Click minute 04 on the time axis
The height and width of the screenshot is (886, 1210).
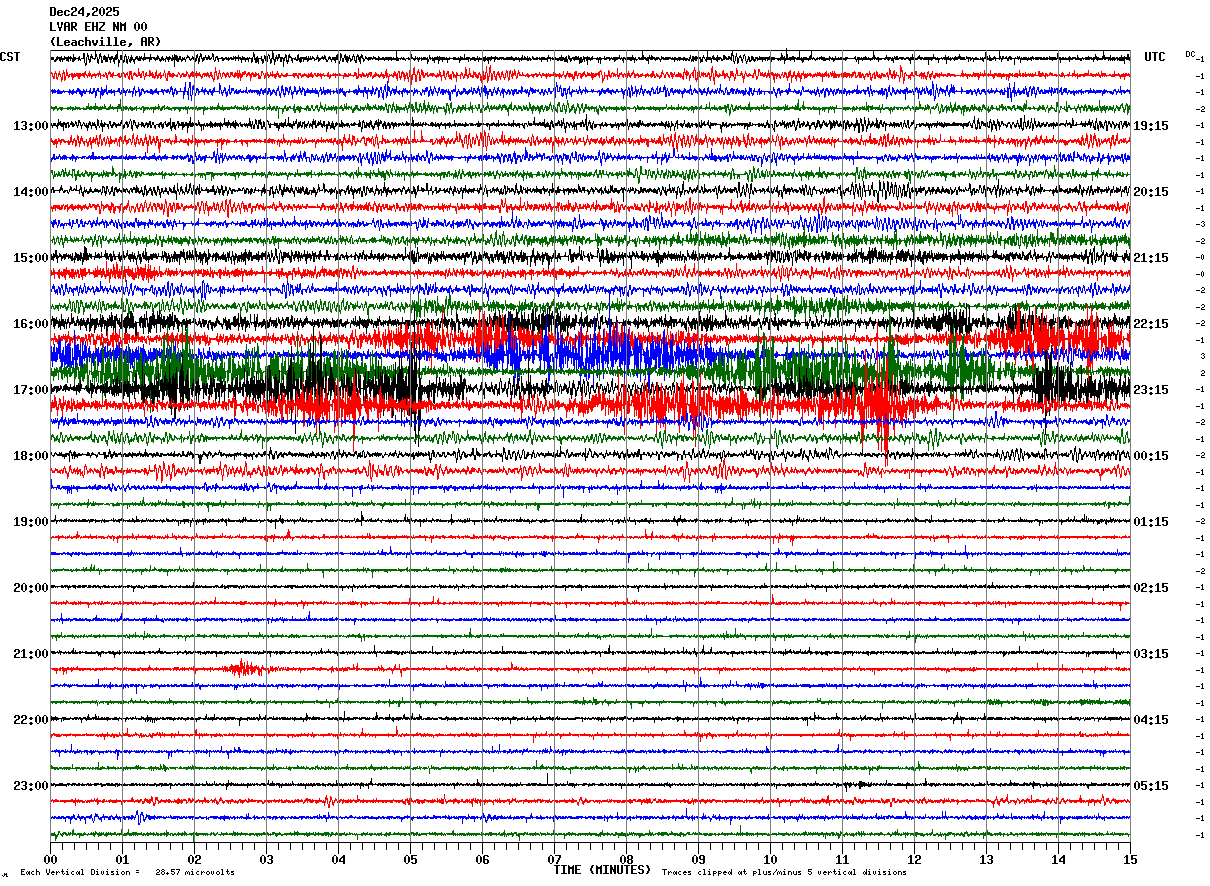338,859
